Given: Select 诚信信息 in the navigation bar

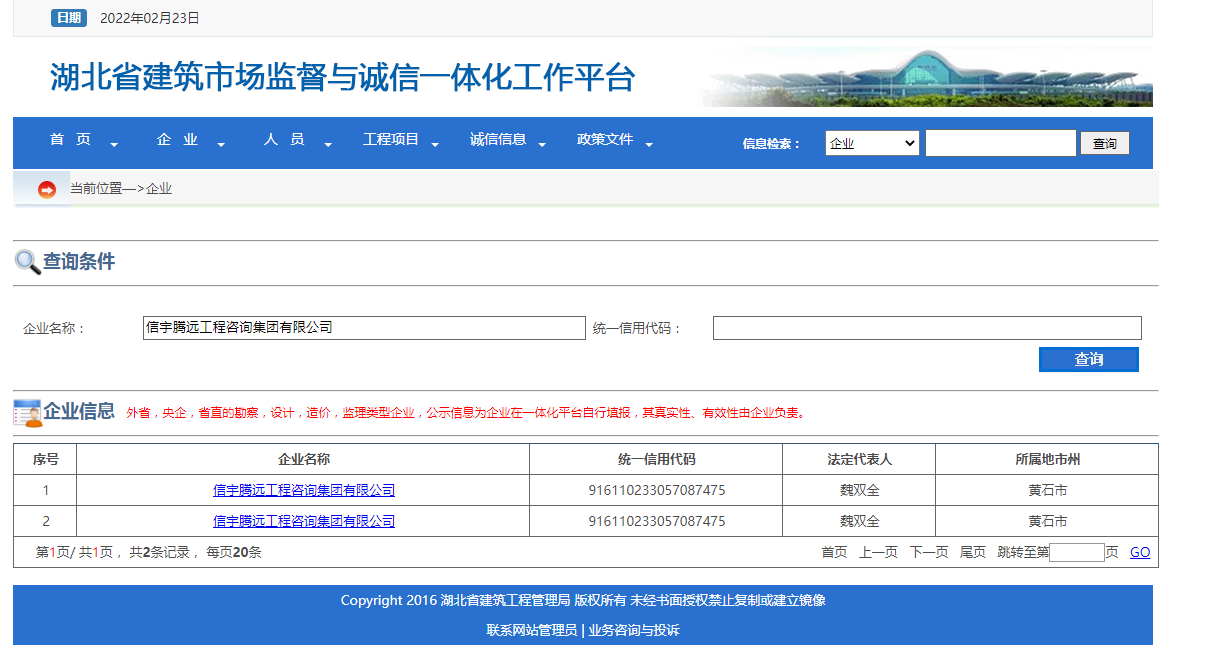Looking at the screenshot, I should point(498,139).
